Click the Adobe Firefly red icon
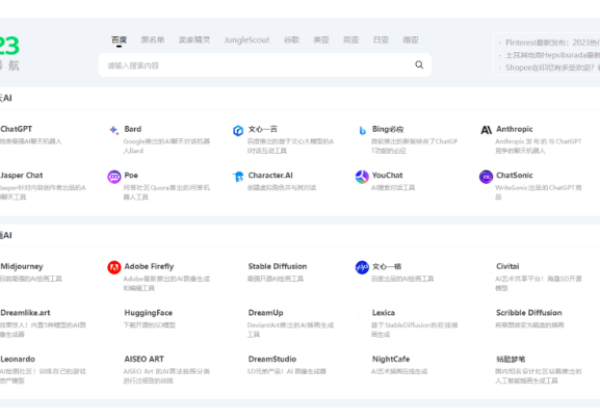The image size is (600, 420). pyautogui.click(x=114, y=267)
